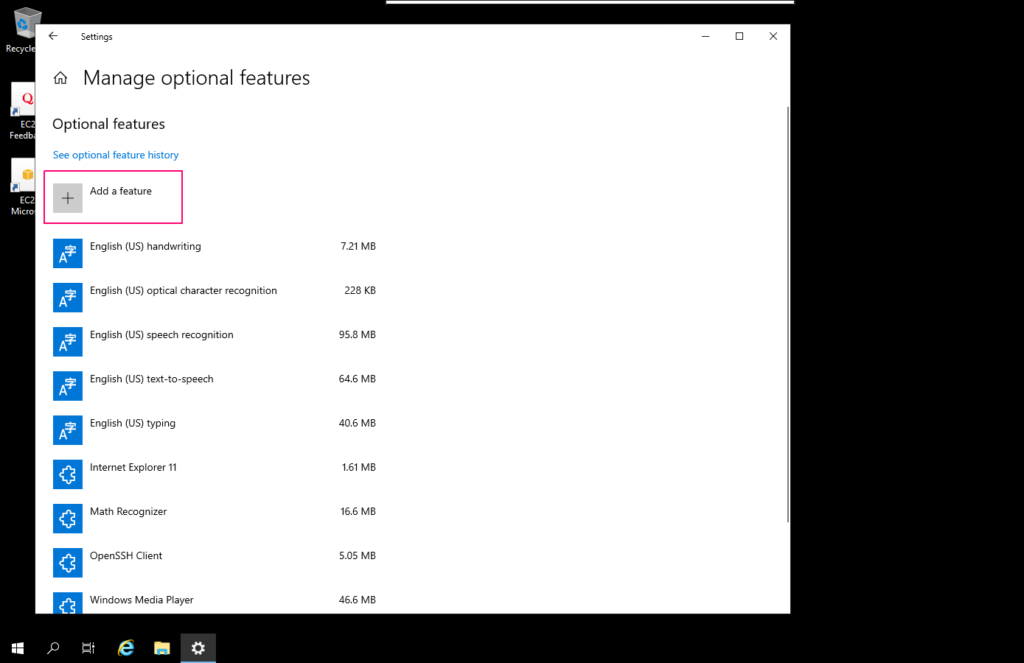
Task: Launch Internet Explorer from the taskbar
Action: pyautogui.click(x=126, y=648)
